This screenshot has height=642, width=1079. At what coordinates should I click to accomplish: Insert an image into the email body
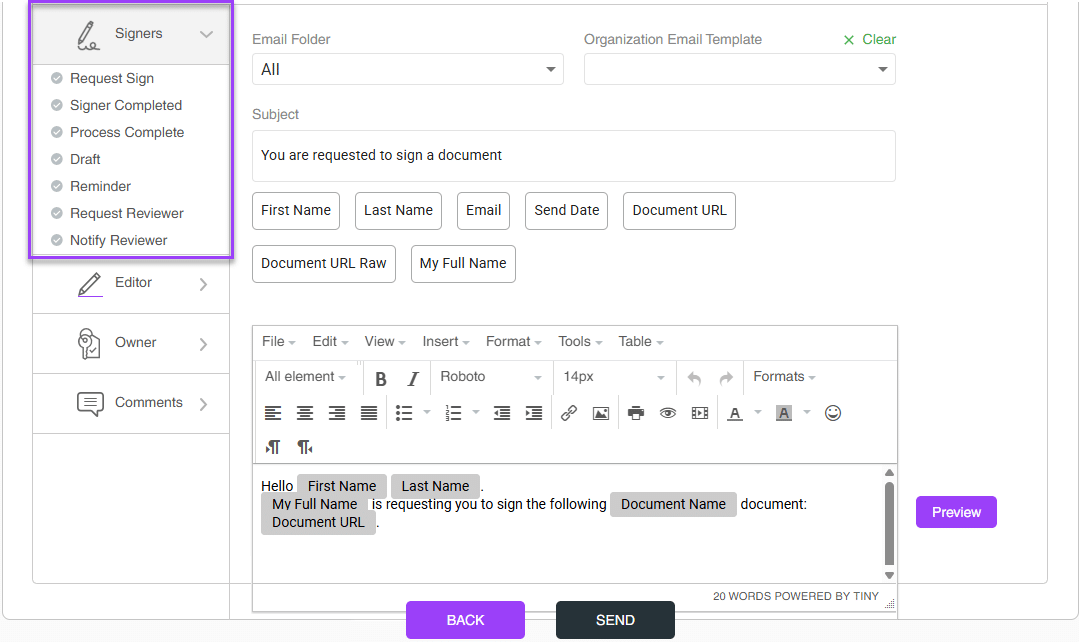[601, 413]
